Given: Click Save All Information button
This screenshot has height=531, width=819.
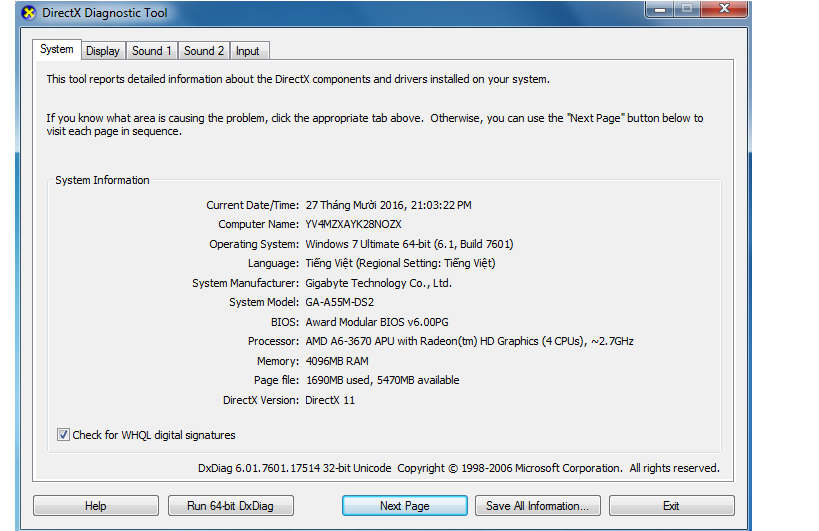Looking at the screenshot, I should (537, 505).
